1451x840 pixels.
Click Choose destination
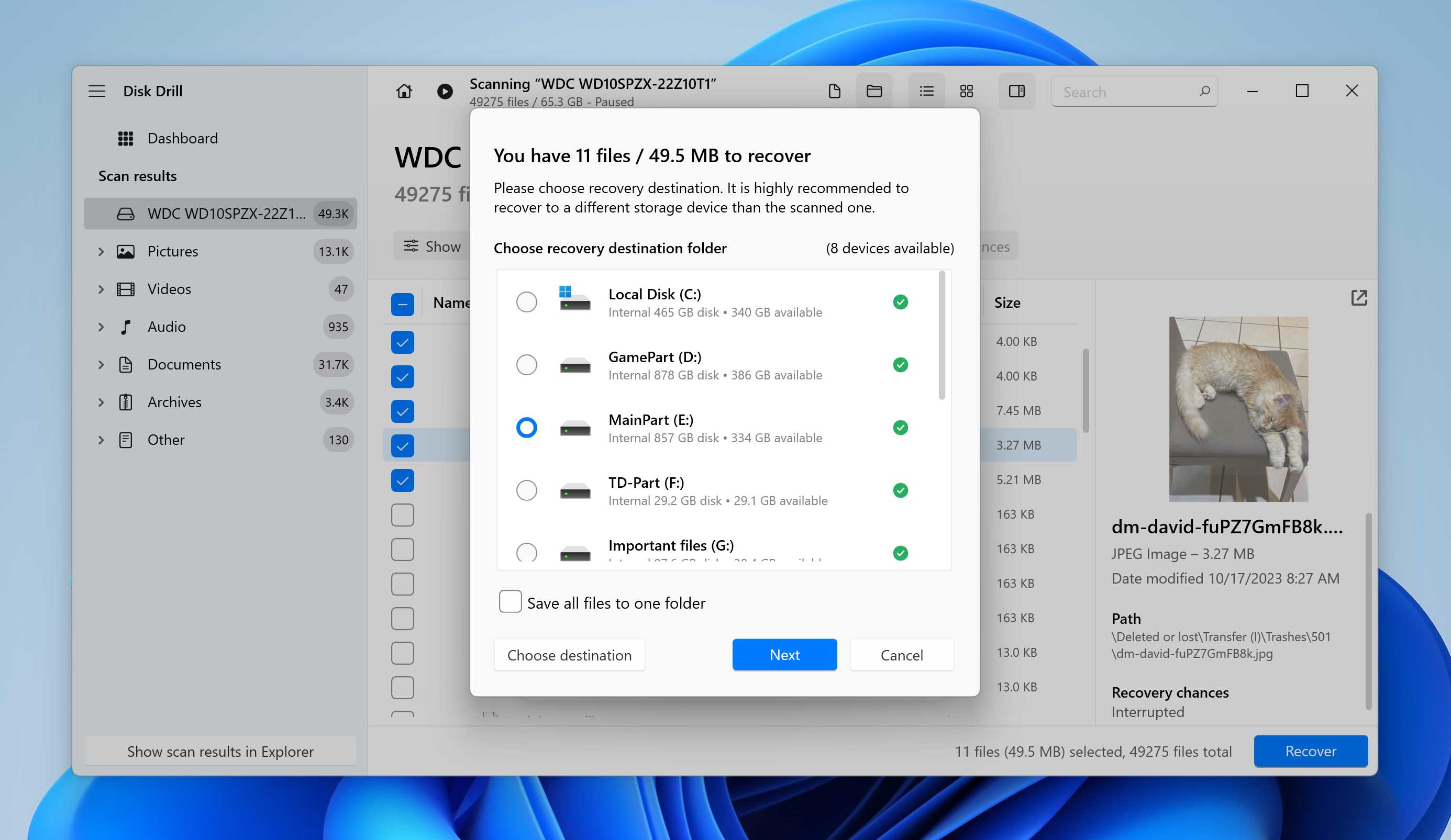569,655
